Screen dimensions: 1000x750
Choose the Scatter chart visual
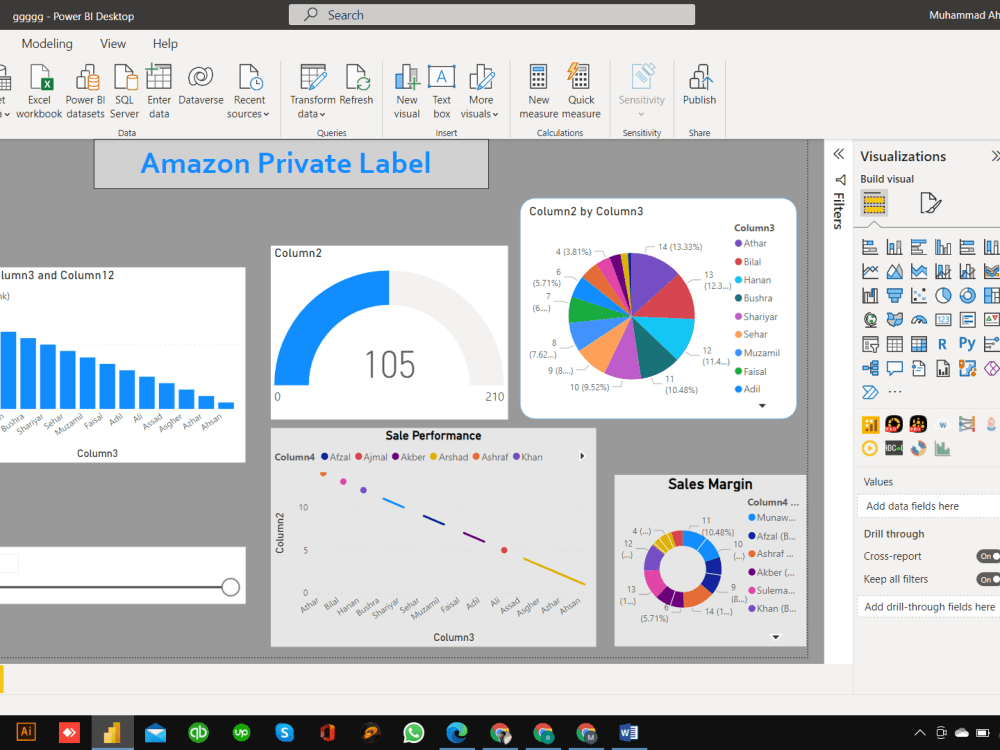[x=918, y=295]
